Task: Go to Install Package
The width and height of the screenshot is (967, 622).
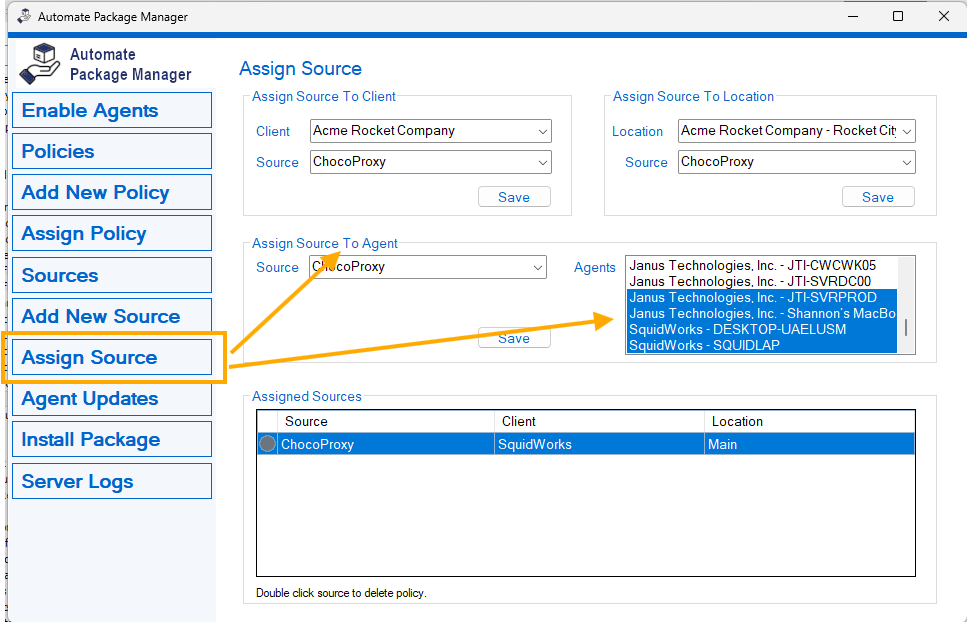Action: (x=111, y=439)
